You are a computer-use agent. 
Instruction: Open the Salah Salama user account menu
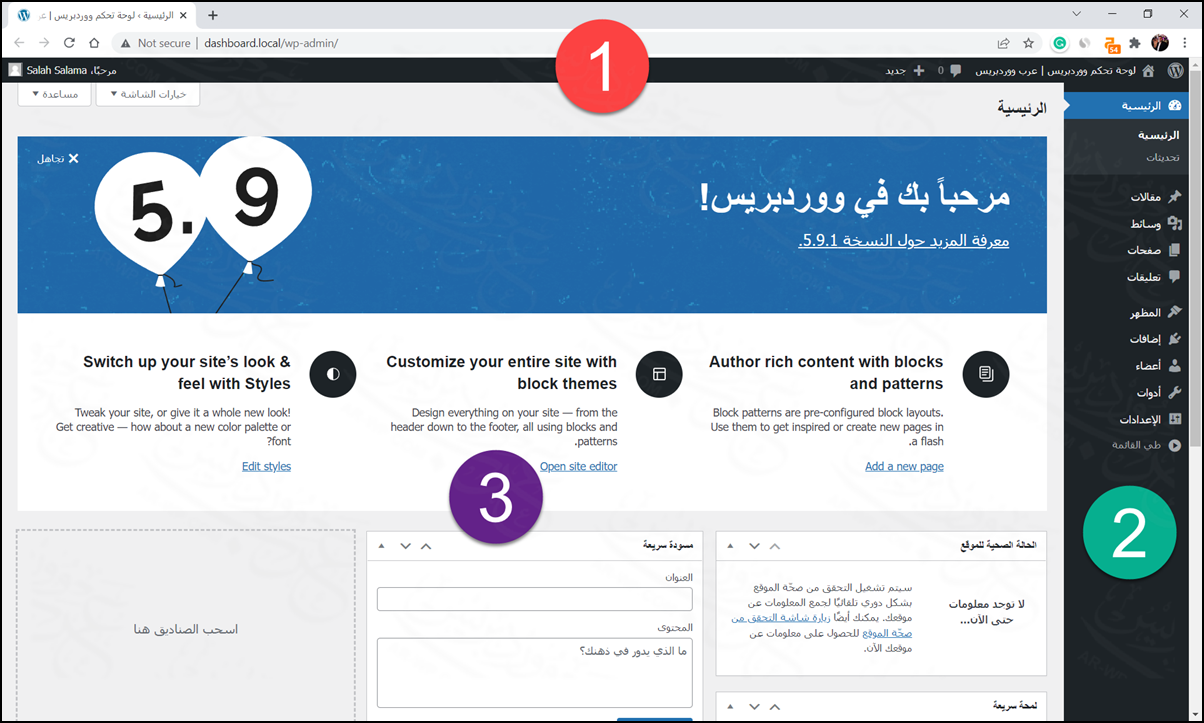(x=63, y=70)
